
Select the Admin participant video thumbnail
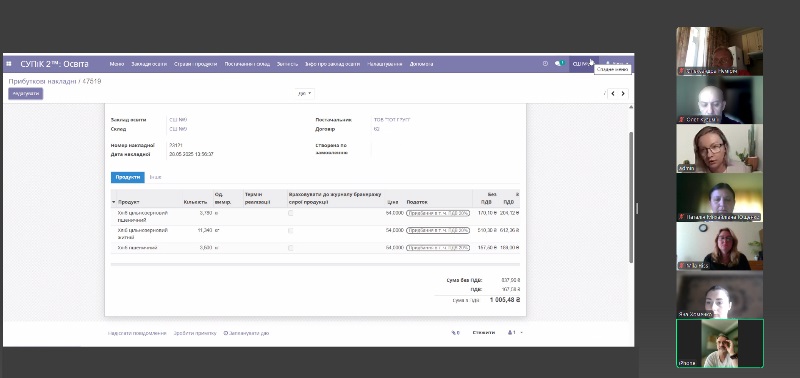click(719, 148)
